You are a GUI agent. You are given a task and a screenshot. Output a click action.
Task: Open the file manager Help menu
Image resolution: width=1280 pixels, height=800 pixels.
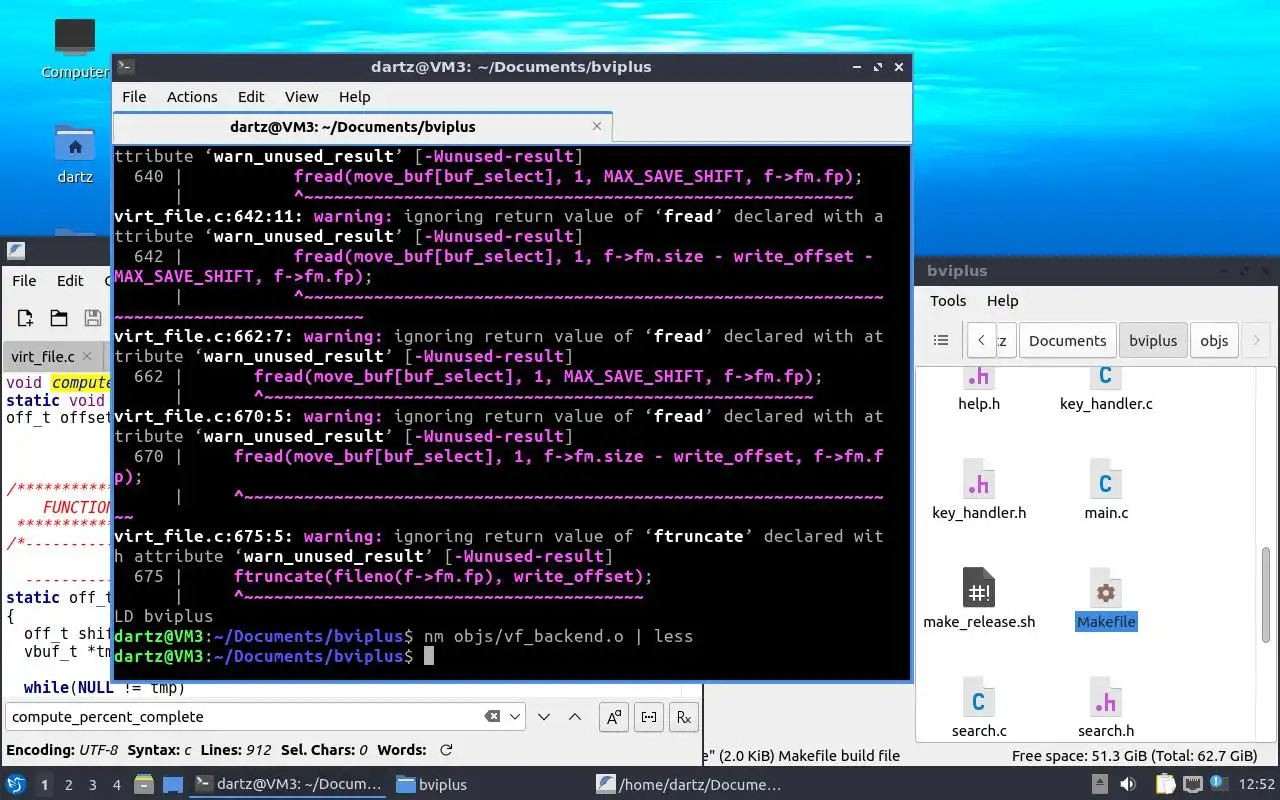(1002, 301)
